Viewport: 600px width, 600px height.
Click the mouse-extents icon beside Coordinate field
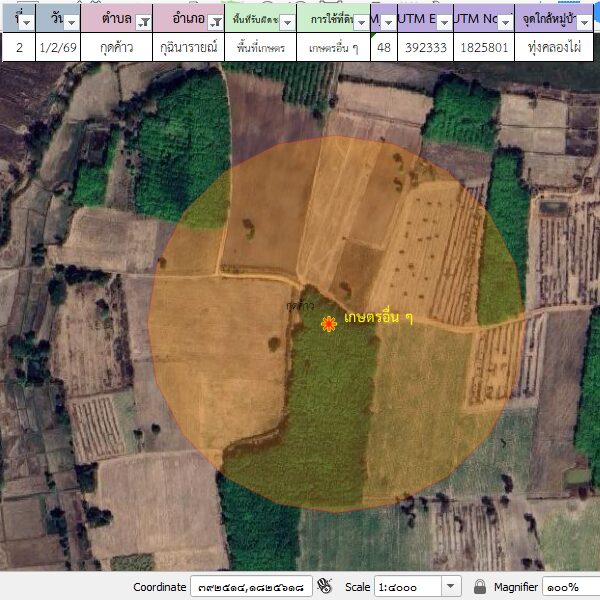point(324,586)
